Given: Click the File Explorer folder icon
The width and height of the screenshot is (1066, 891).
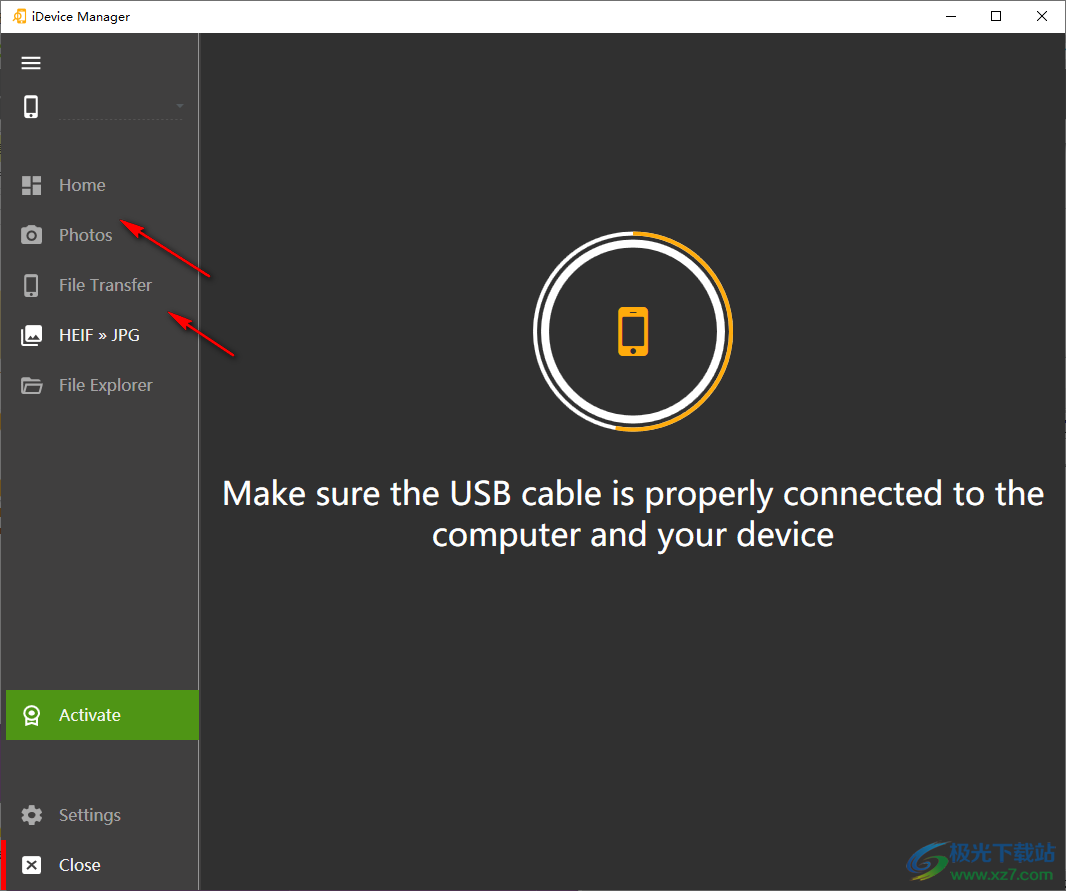Looking at the screenshot, I should [31, 385].
